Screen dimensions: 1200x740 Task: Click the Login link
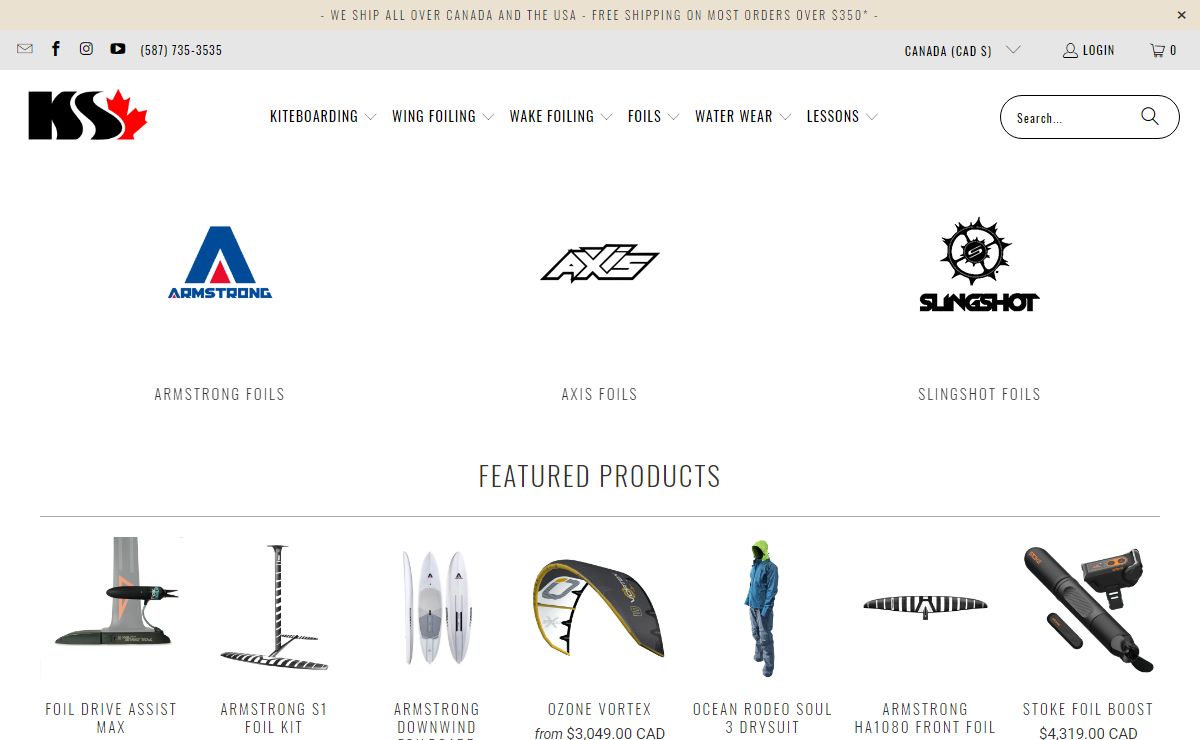tap(1088, 50)
